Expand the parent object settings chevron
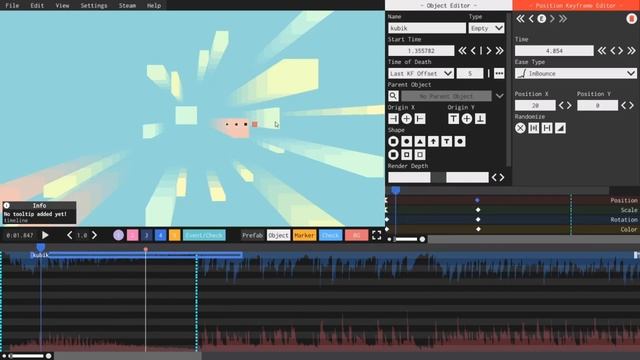 (500, 96)
